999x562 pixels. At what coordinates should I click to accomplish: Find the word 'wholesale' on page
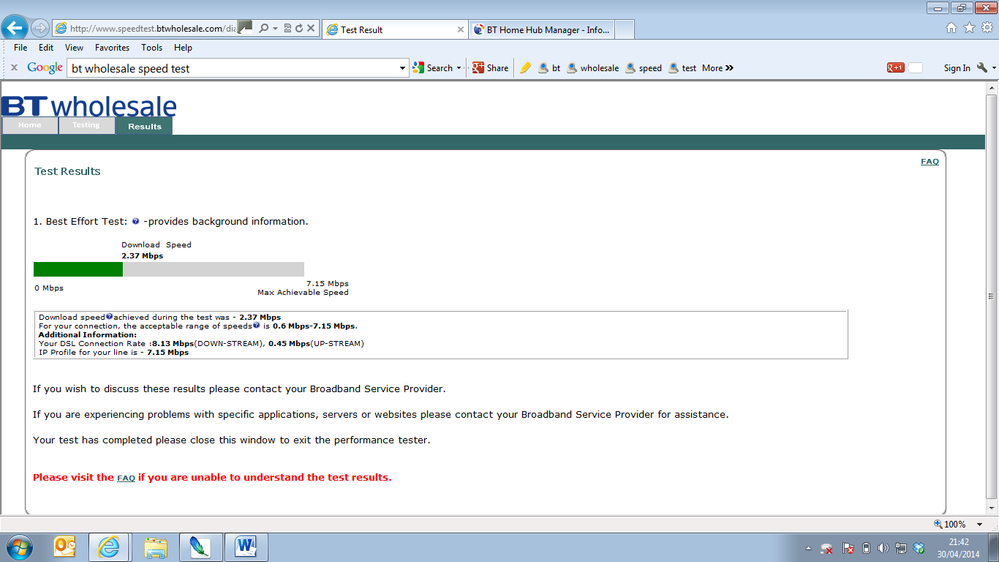(593, 68)
